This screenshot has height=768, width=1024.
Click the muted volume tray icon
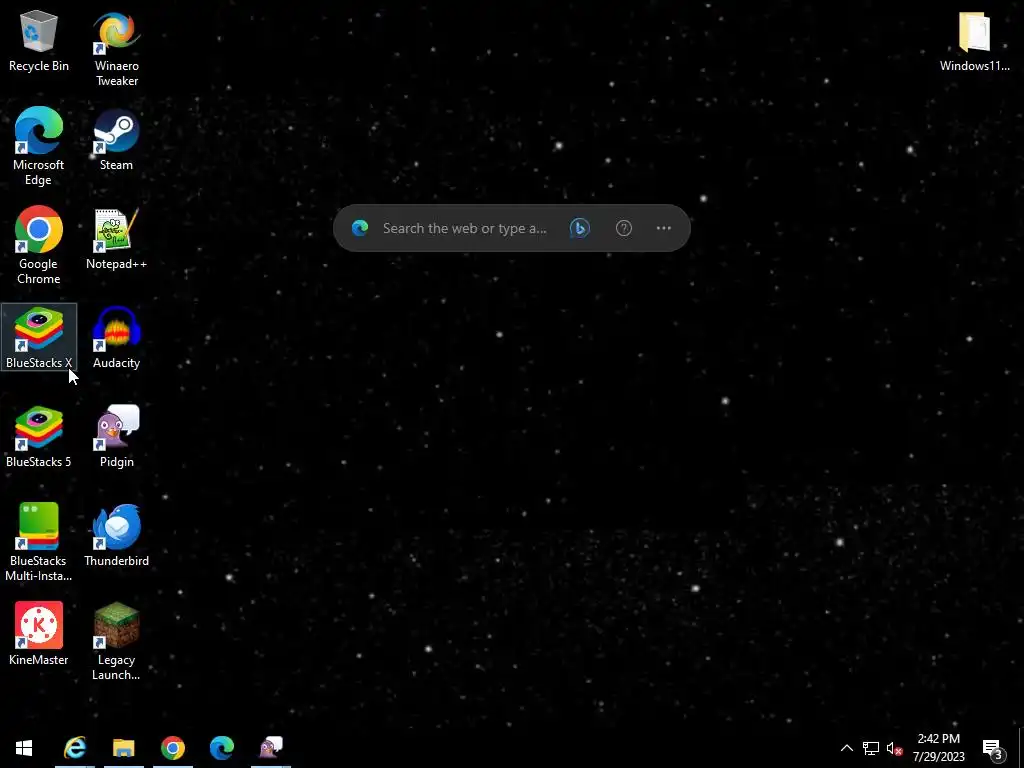895,748
